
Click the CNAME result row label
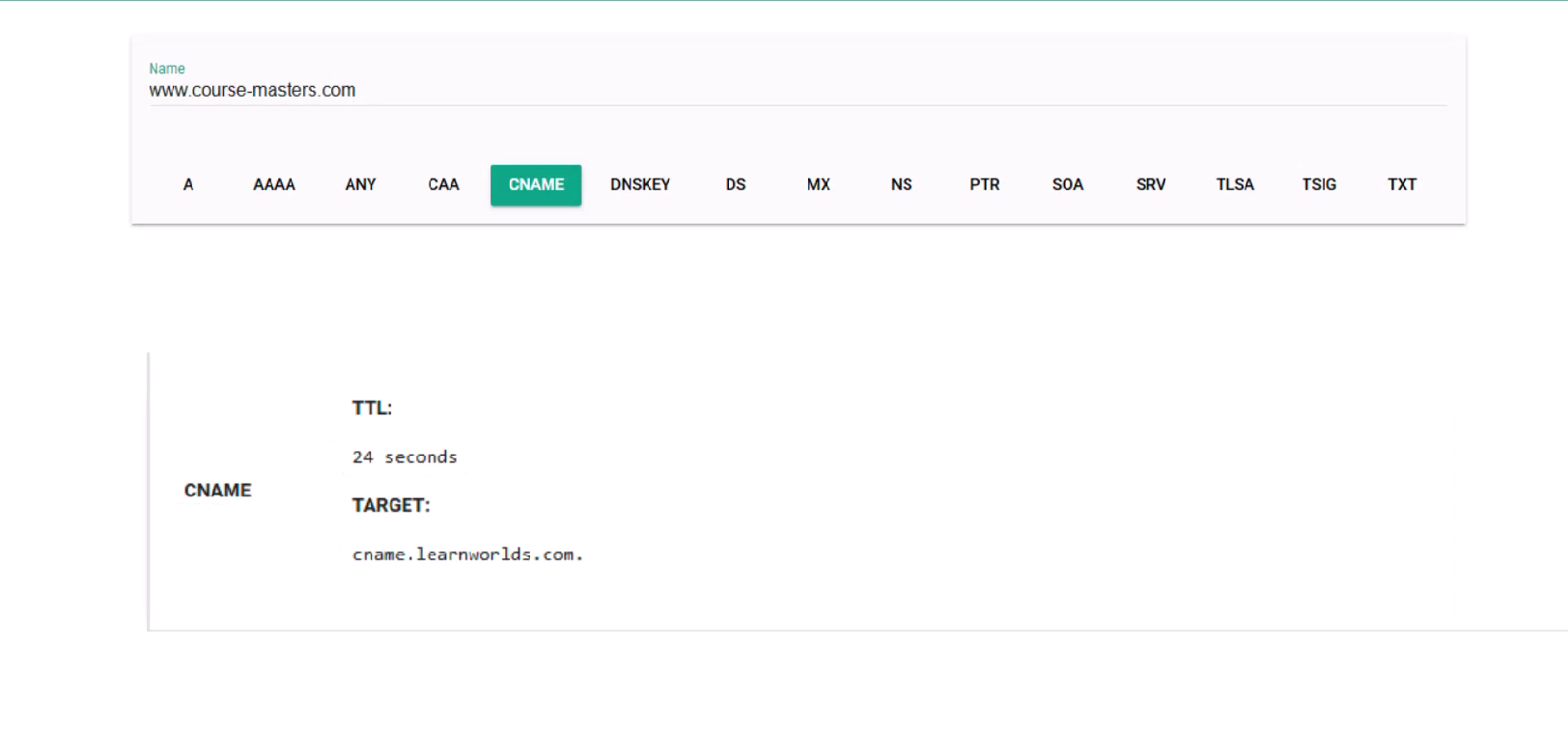point(218,491)
